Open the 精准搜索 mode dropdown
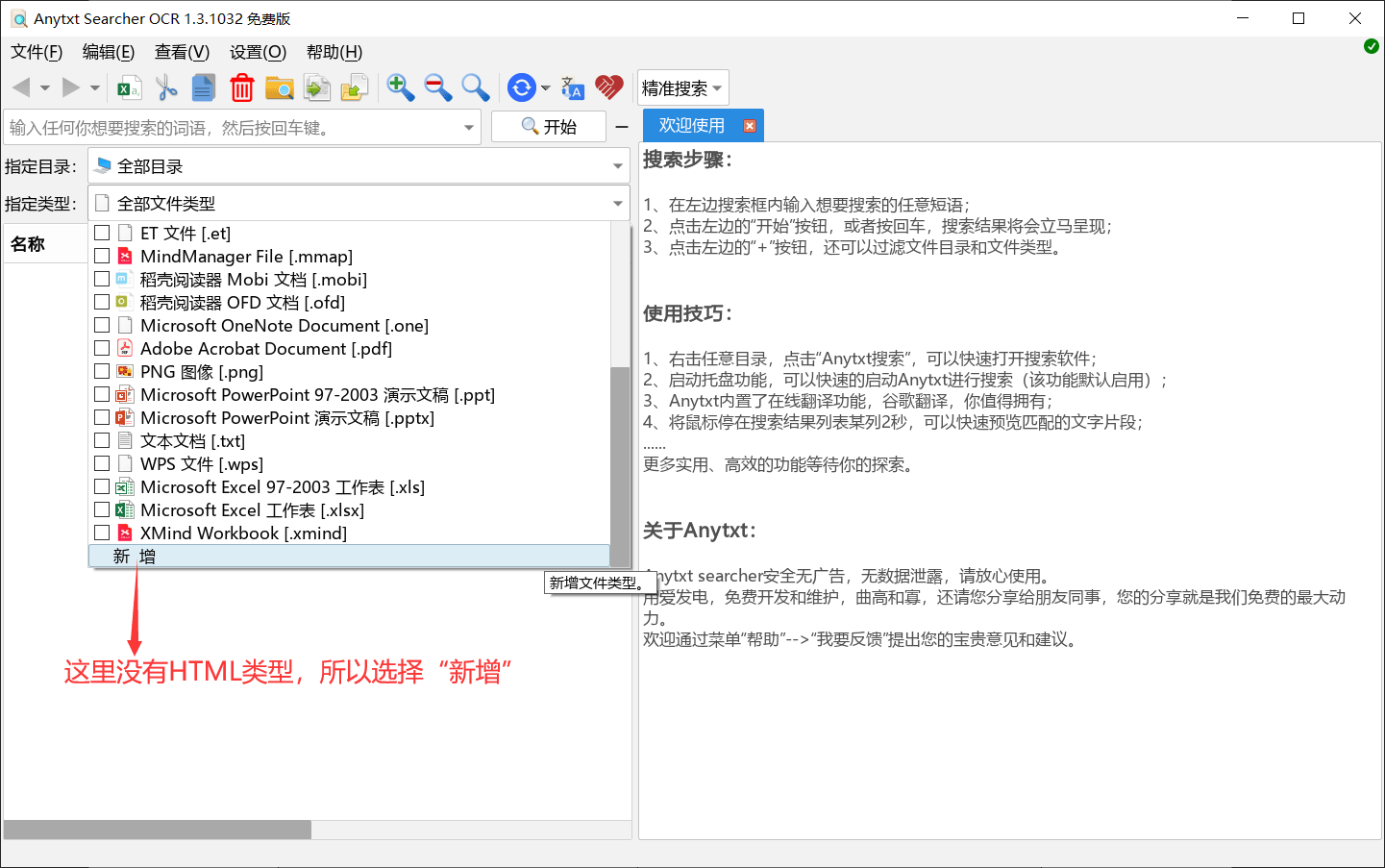The height and width of the screenshot is (868, 1385). tap(682, 88)
